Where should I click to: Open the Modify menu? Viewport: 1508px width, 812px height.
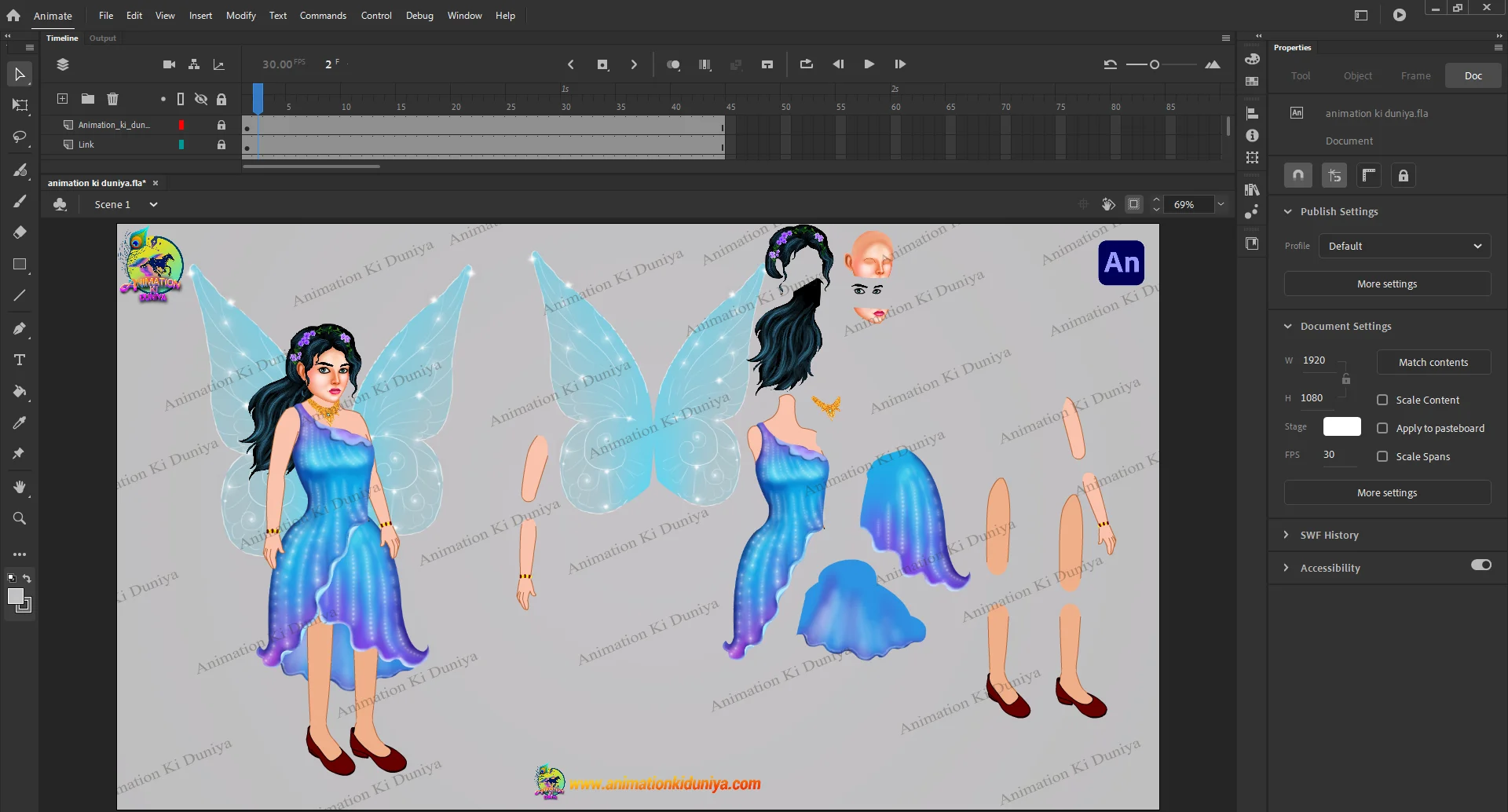pos(240,16)
